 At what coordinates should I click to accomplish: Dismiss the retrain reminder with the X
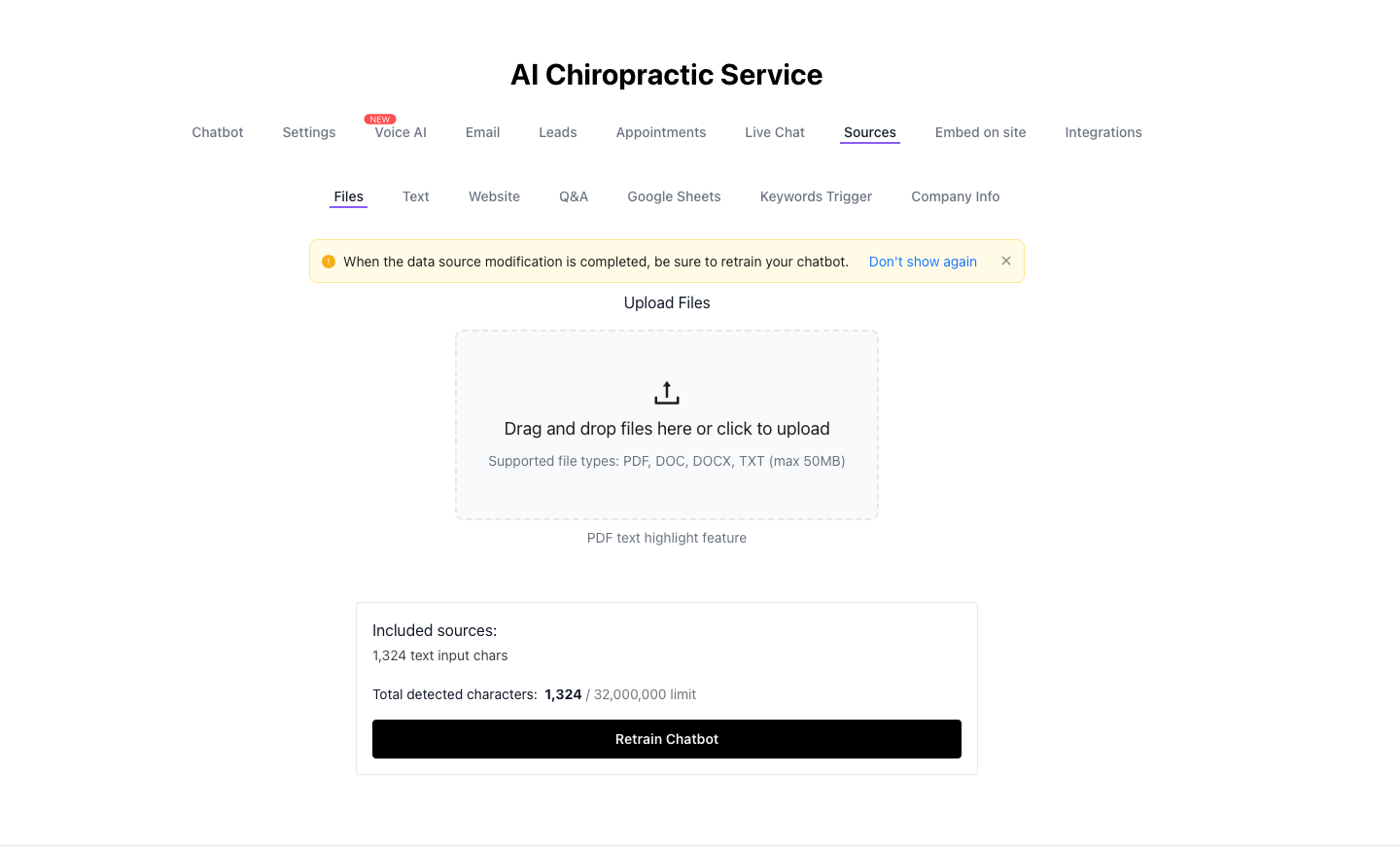1006,261
